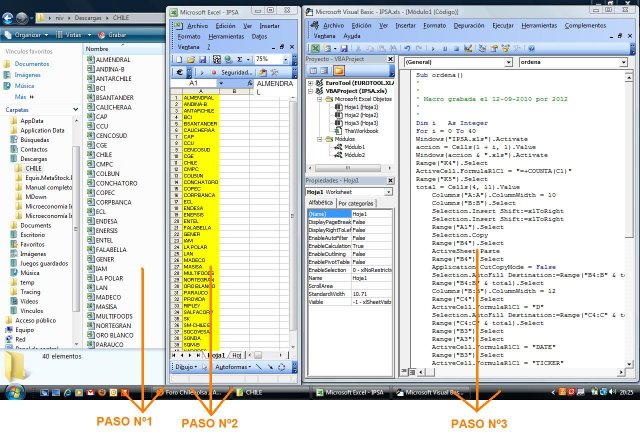Click the Seguridad button in Excel toolbar
The width and height of the screenshot is (640, 442).
tap(236, 73)
